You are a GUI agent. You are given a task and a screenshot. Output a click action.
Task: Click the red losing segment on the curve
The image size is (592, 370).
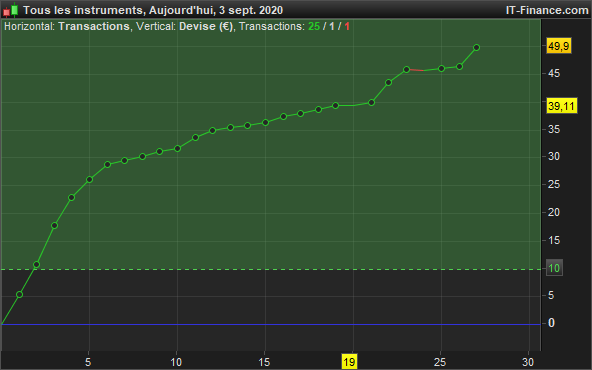(x=416, y=70)
